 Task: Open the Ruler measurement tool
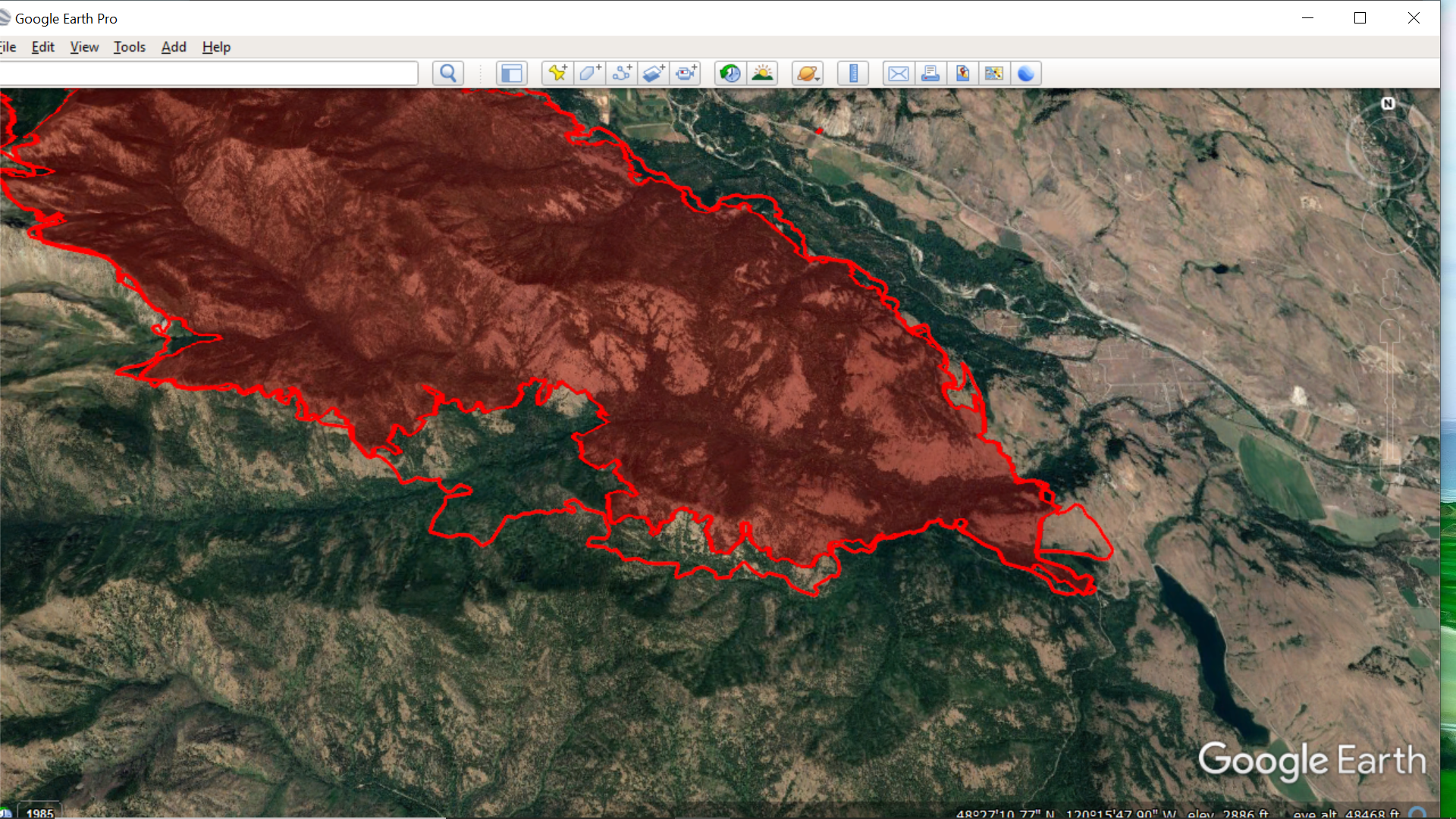point(853,74)
